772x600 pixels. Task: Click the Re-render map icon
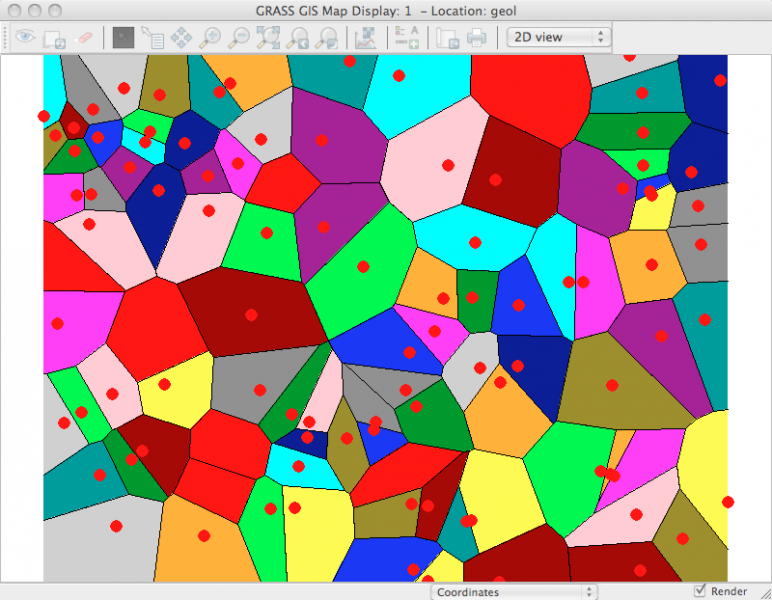coord(54,38)
